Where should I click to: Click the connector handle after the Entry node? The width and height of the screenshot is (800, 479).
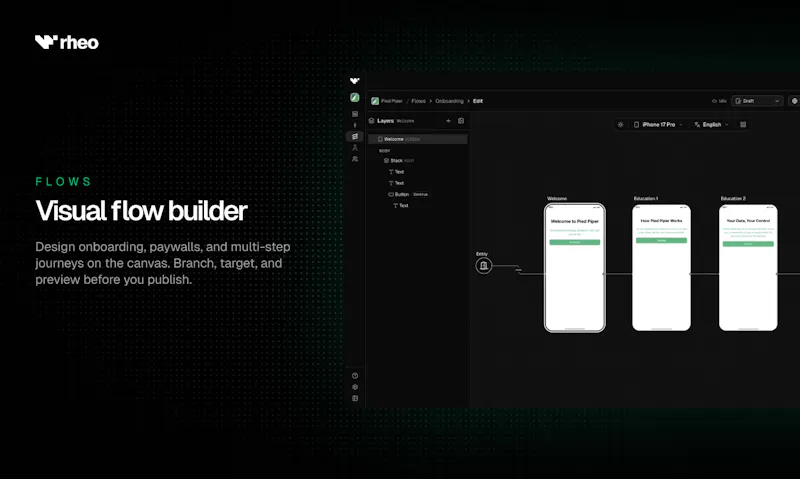(x=518, y=269)
